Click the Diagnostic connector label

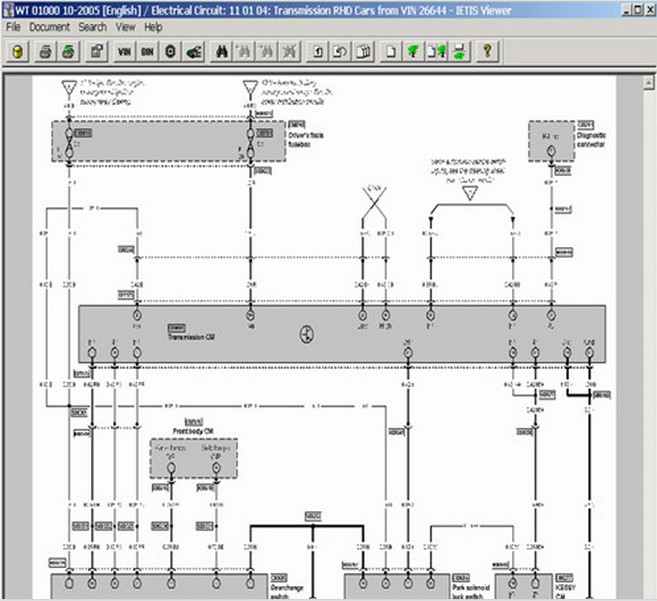(591, 140)
